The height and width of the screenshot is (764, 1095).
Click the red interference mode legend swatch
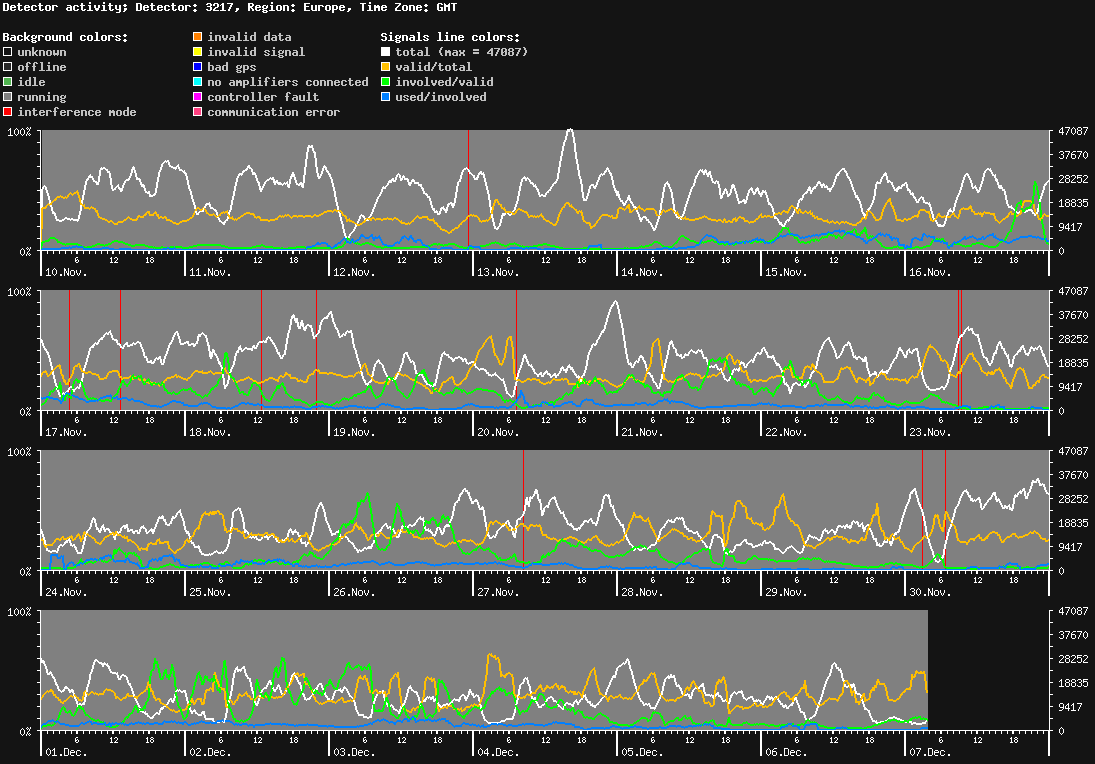tap(8, 112)
